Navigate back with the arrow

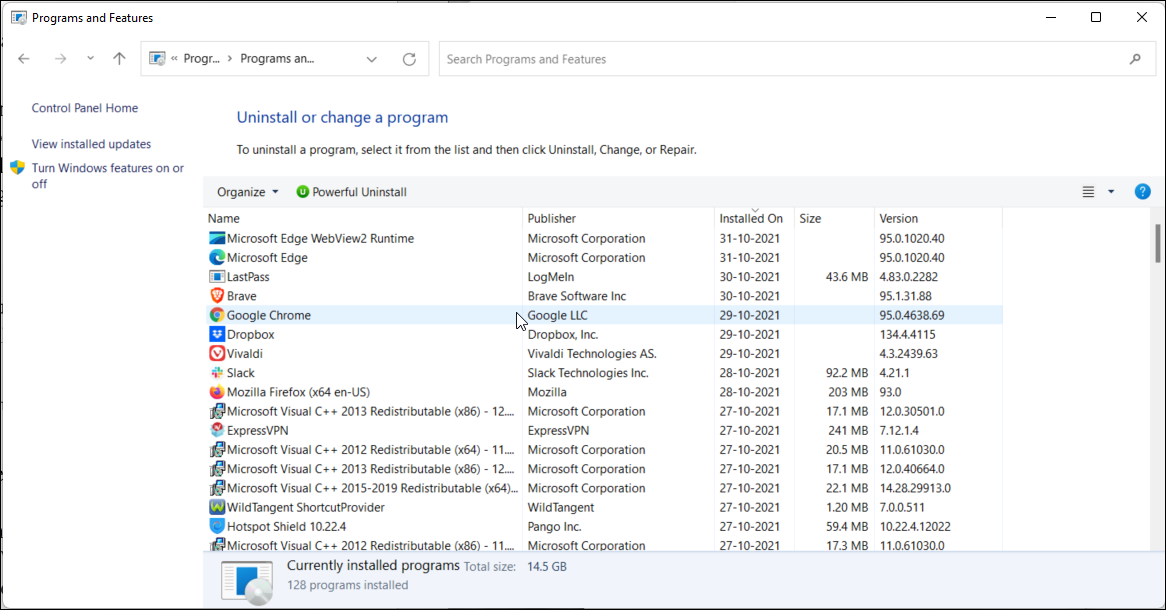click(24, 58)
